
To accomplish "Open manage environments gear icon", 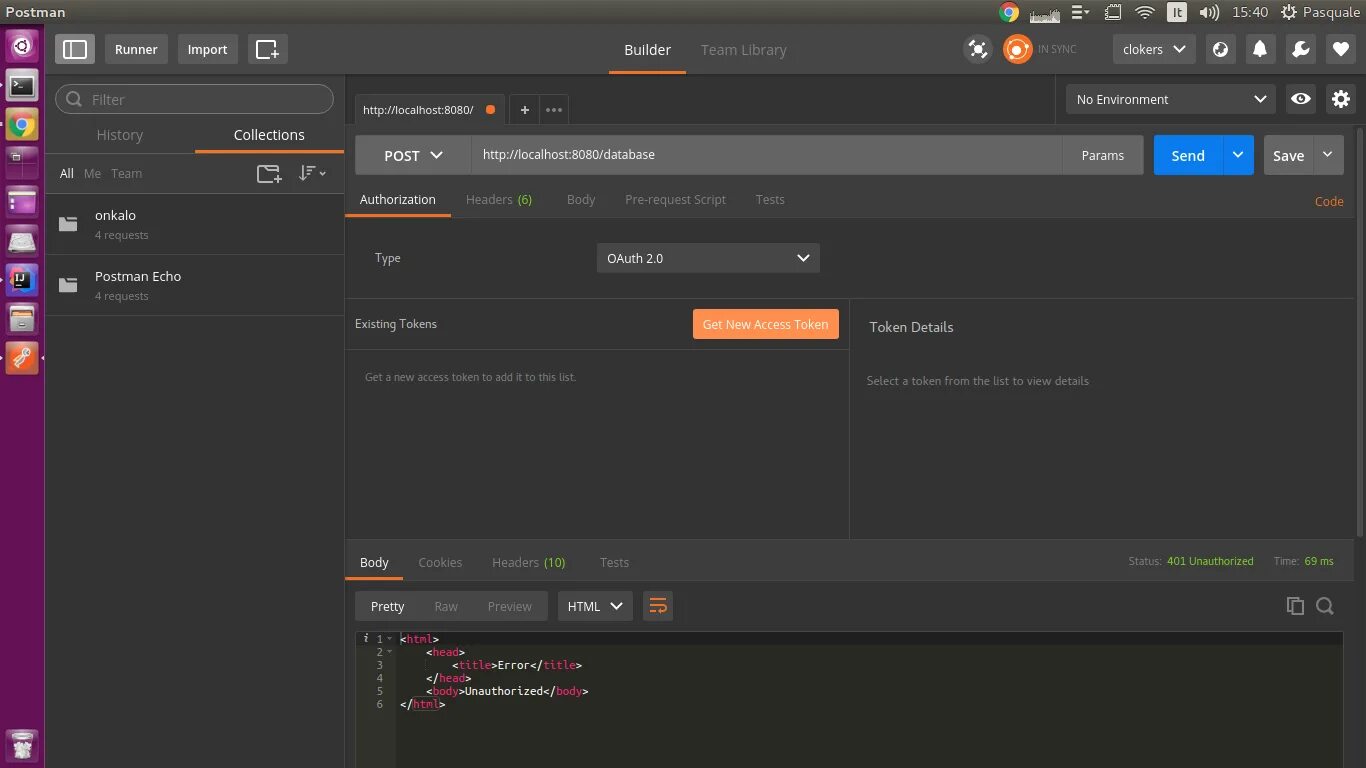I will [x=1341, y=99].
